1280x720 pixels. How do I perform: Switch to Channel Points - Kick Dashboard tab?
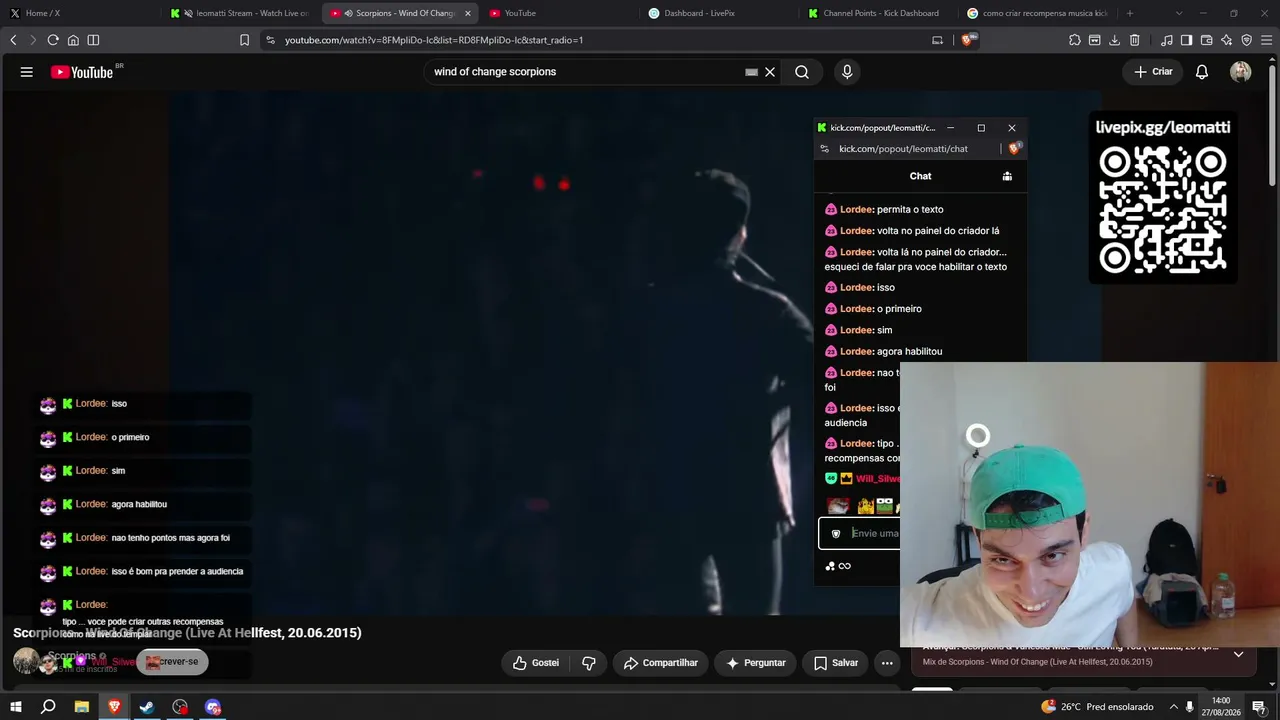(878, 13)
